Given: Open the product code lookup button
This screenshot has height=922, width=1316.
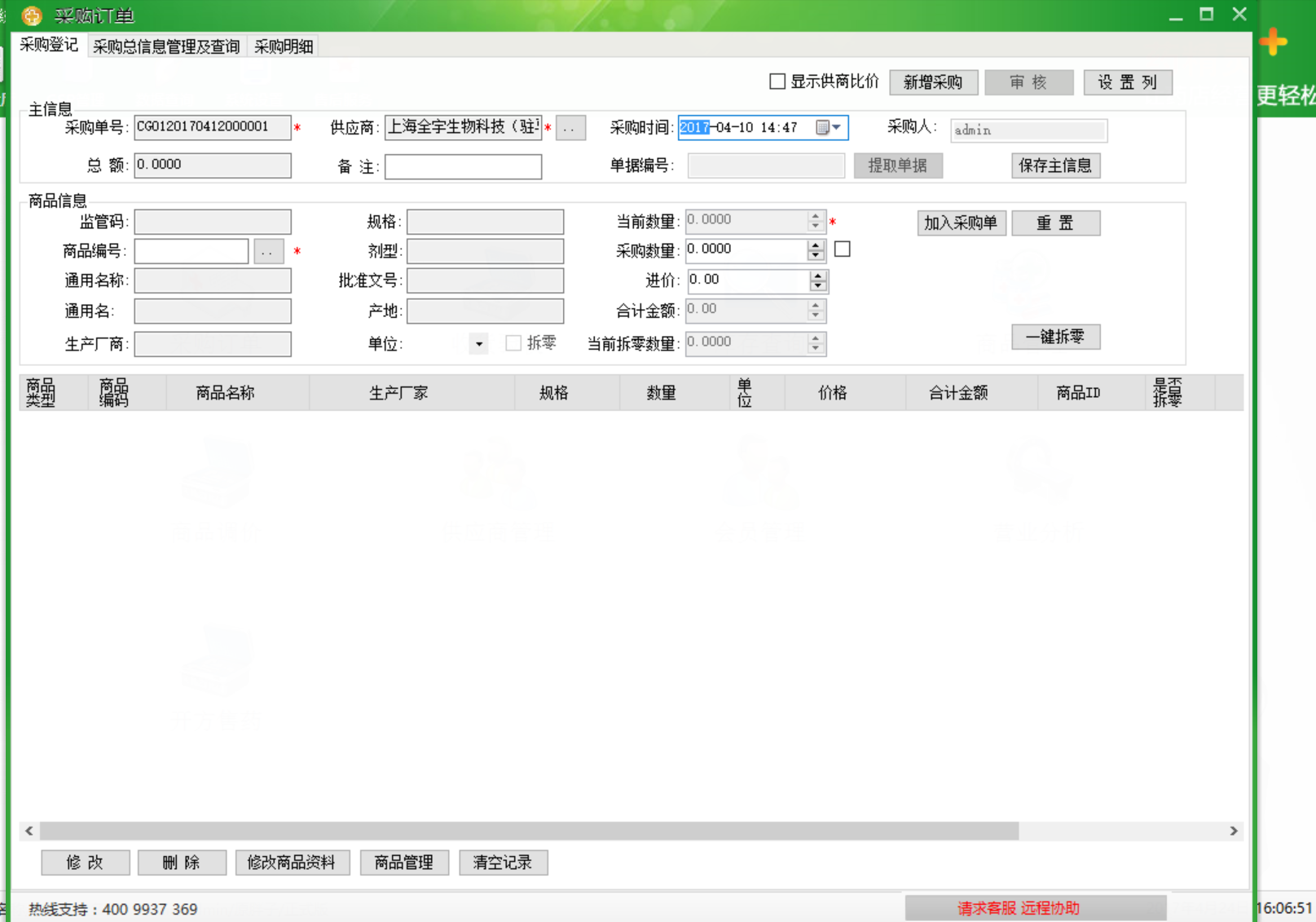Looking at the screenshot, I should point(268,251).
